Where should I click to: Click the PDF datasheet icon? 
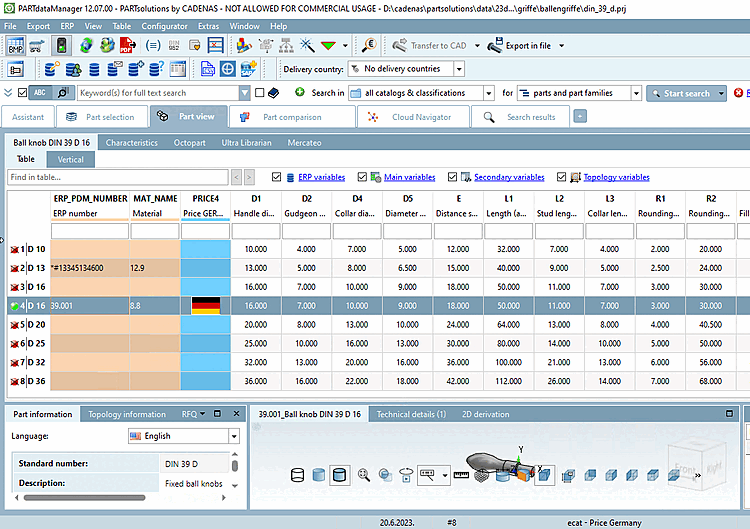(127, 46)
